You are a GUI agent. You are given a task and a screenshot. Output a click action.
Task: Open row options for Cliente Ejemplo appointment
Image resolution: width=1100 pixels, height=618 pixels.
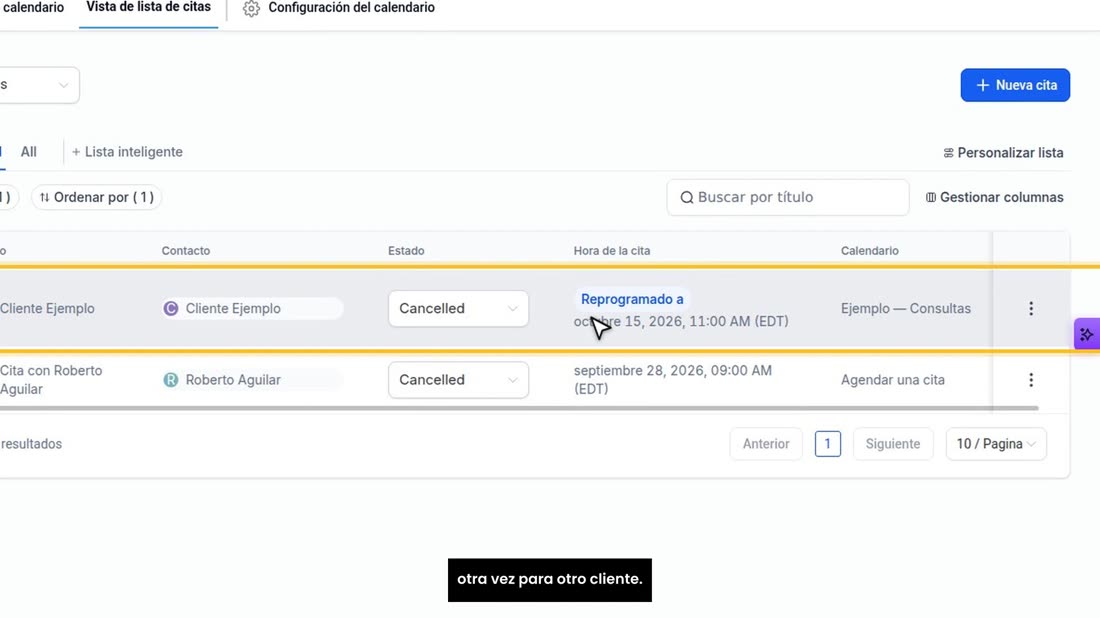(x=1031, y=309)
